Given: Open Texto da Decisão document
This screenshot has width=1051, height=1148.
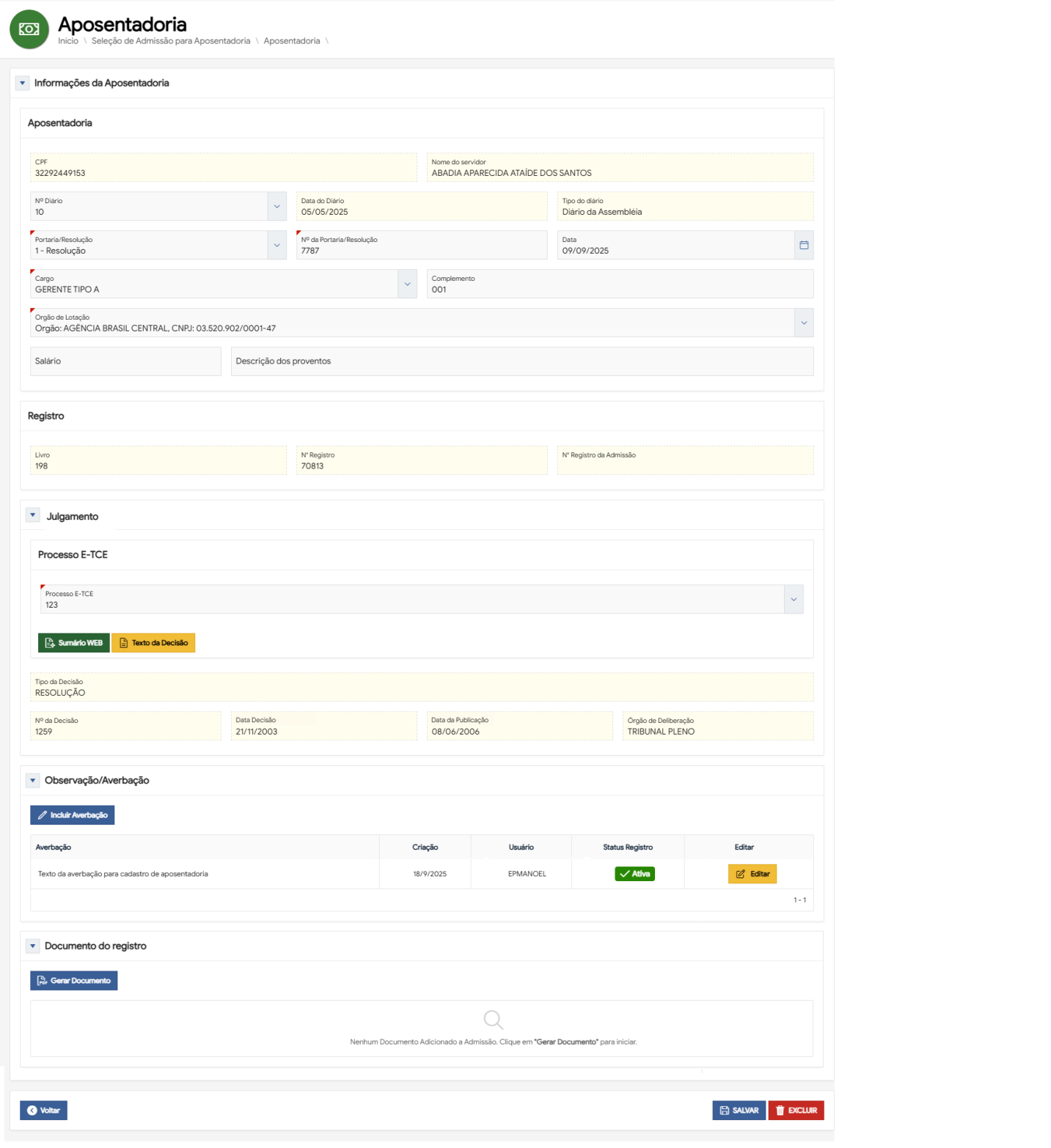Looking at the screenshot, I should (153, 643).
